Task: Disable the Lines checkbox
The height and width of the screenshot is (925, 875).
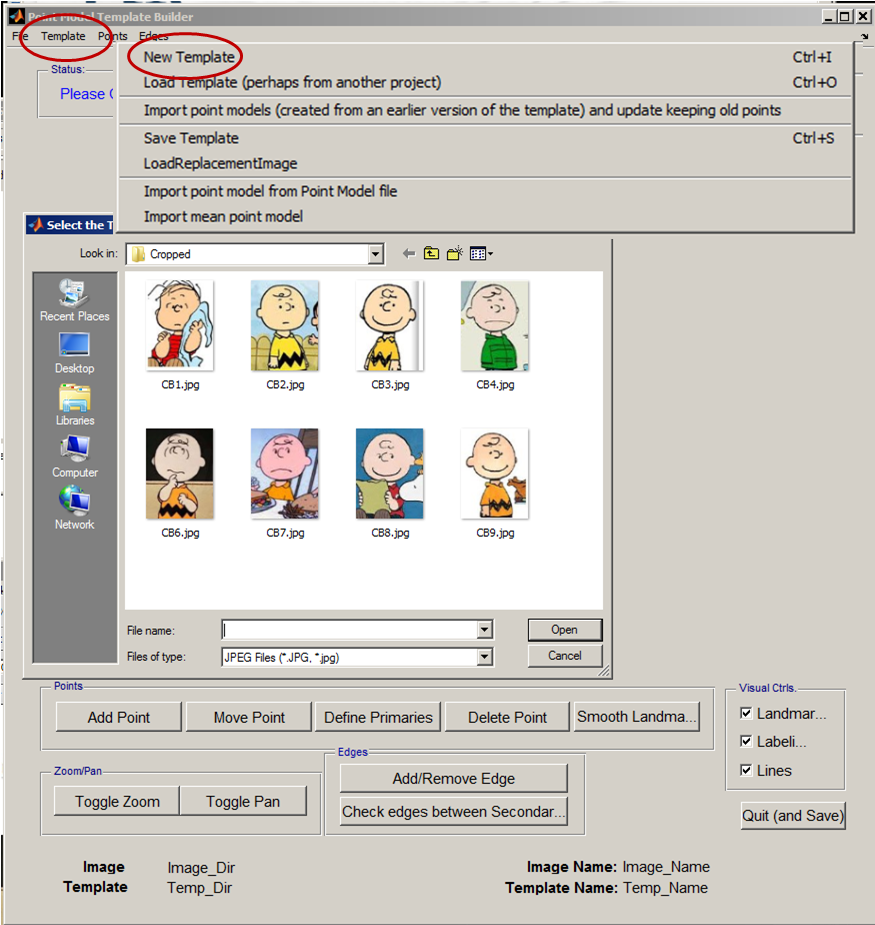Action: point(746,770)
